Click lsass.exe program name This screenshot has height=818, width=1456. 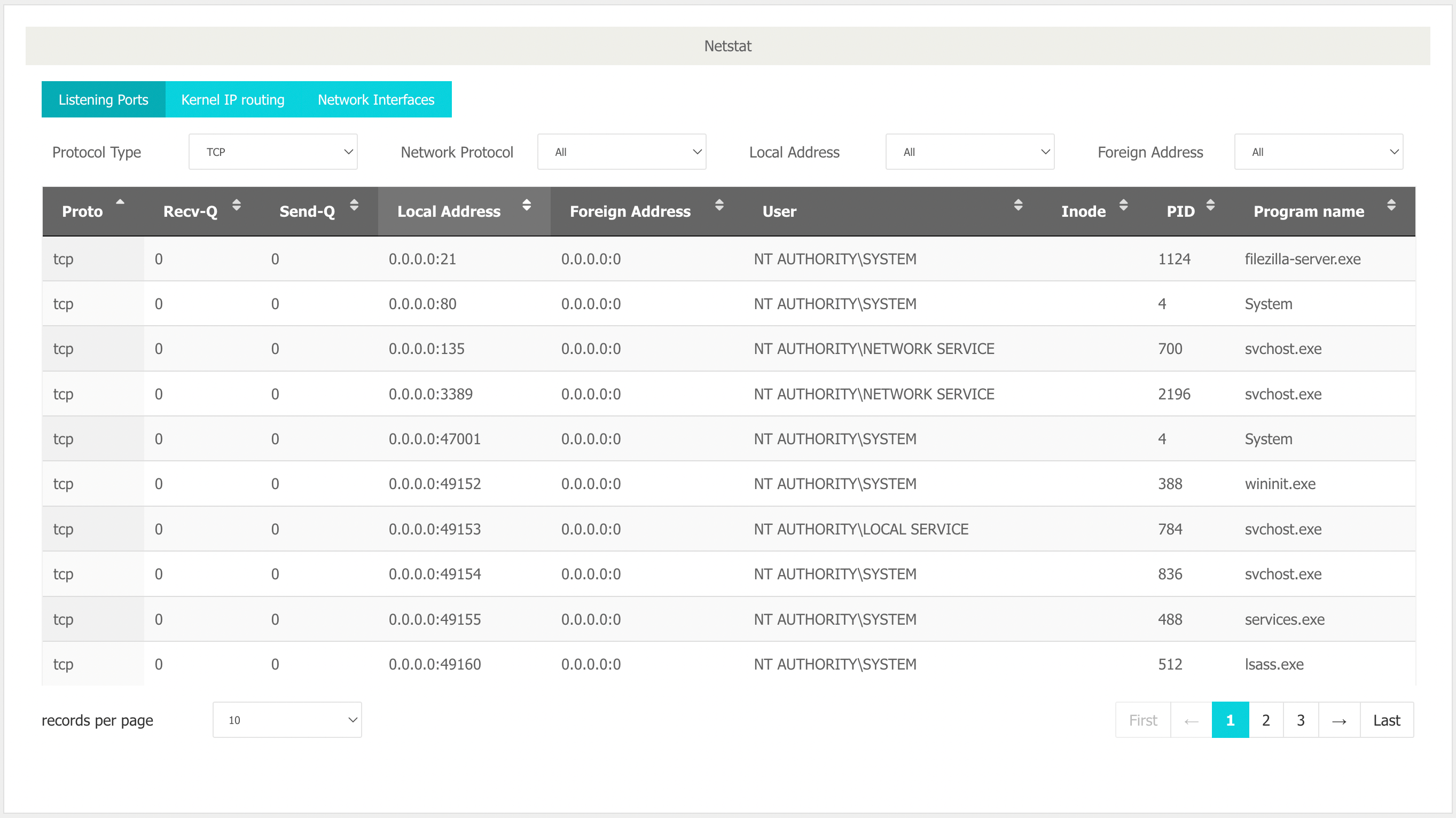pos(1274,664)
